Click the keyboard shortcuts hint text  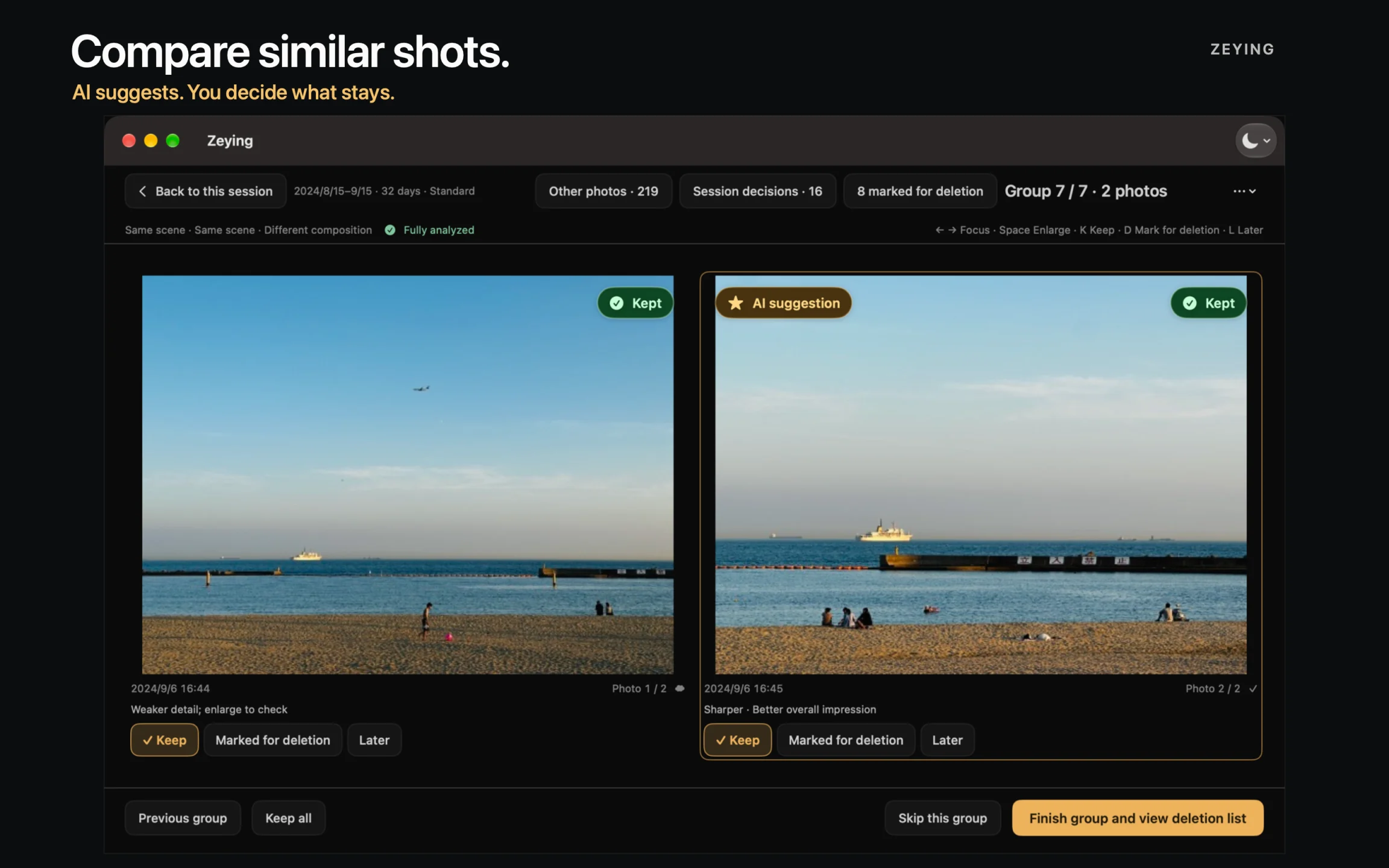[1099, 230]
